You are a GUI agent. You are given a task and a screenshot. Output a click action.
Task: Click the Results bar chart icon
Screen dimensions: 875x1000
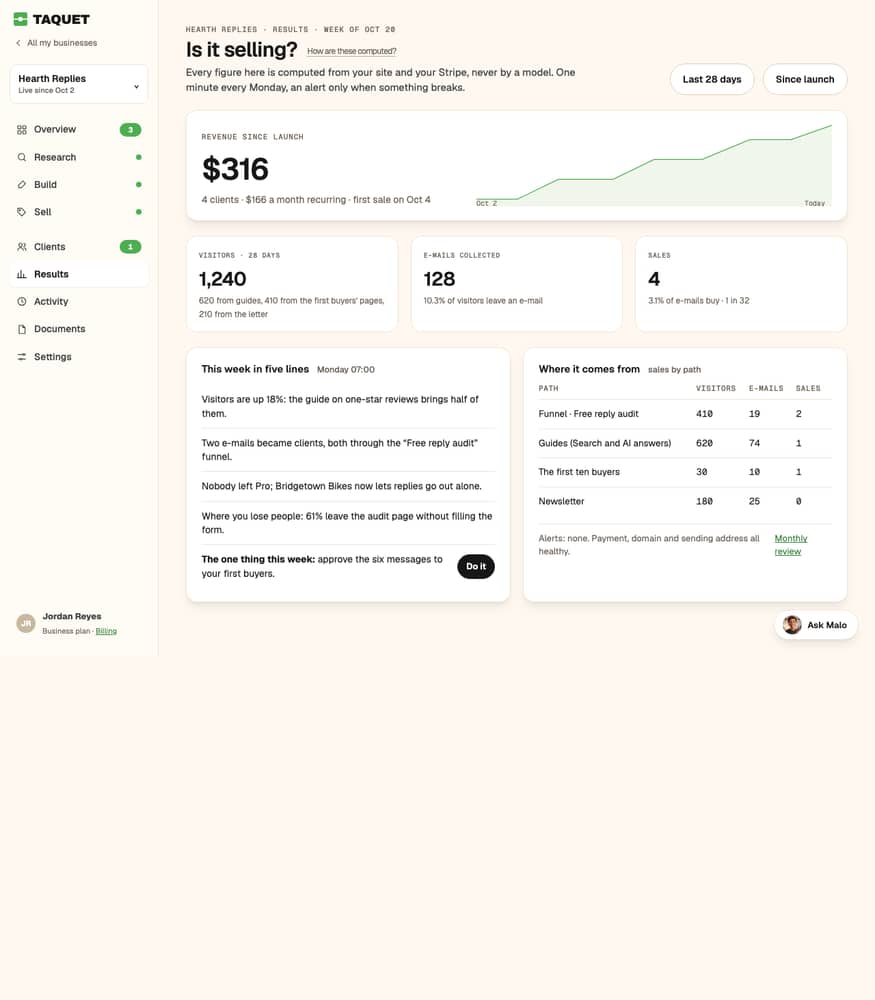click(x=22, y=274)
